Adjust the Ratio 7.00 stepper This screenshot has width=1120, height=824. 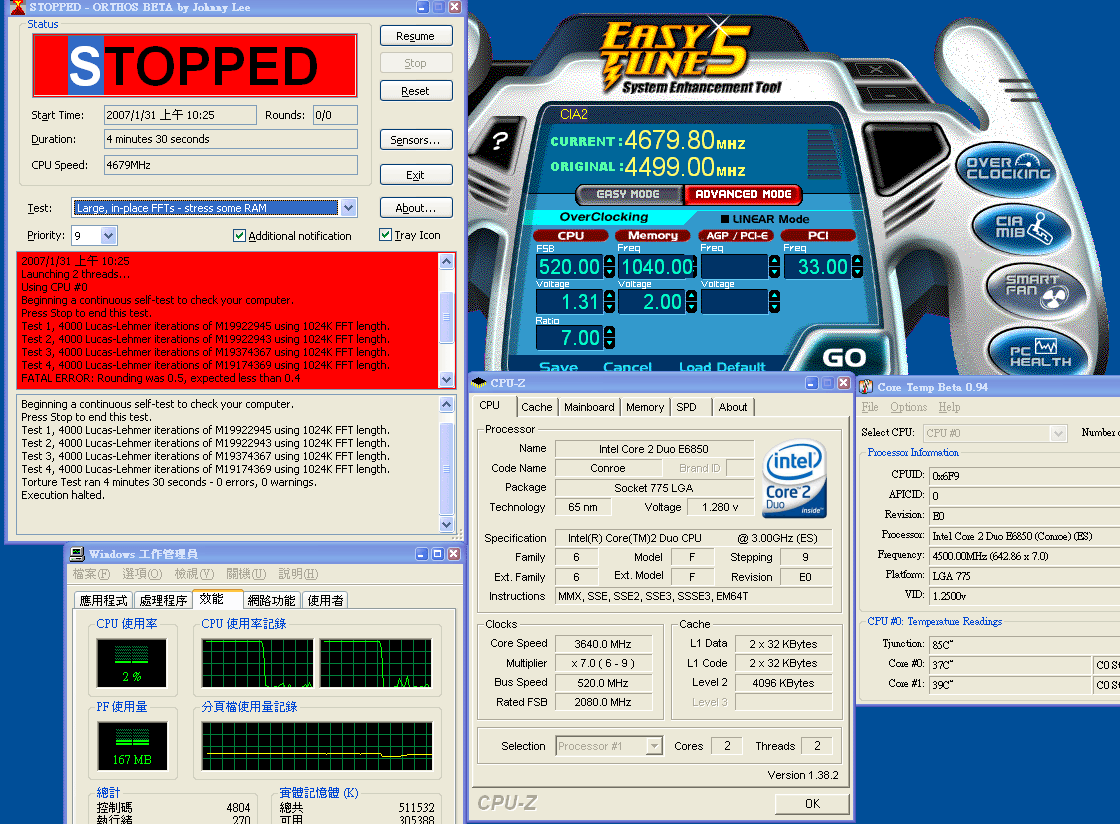click(x=609, y=337)
